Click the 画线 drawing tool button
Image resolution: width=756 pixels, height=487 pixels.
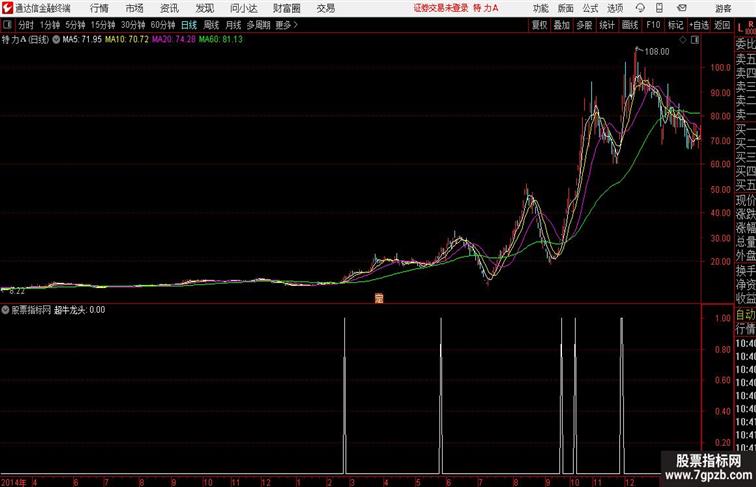(x=630, y=25)
